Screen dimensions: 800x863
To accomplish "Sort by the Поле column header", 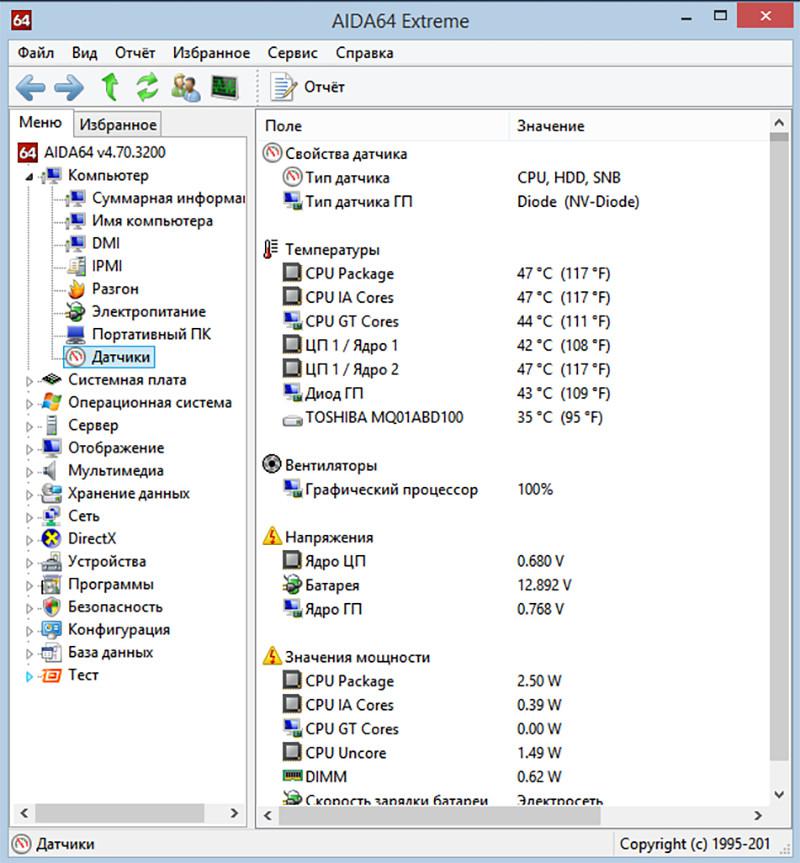I will pyautogui.click(x=382, y=126).
